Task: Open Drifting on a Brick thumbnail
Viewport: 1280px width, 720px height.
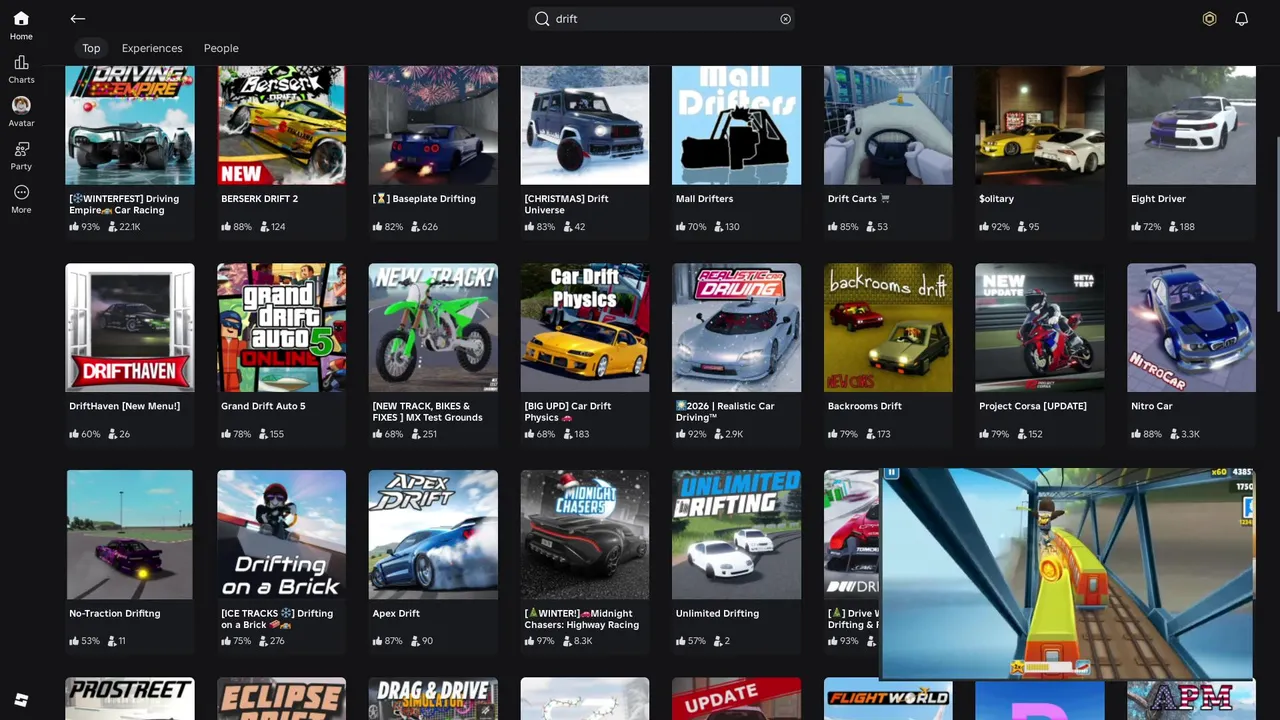Action: pyautogui.click(x=282, y=535)
